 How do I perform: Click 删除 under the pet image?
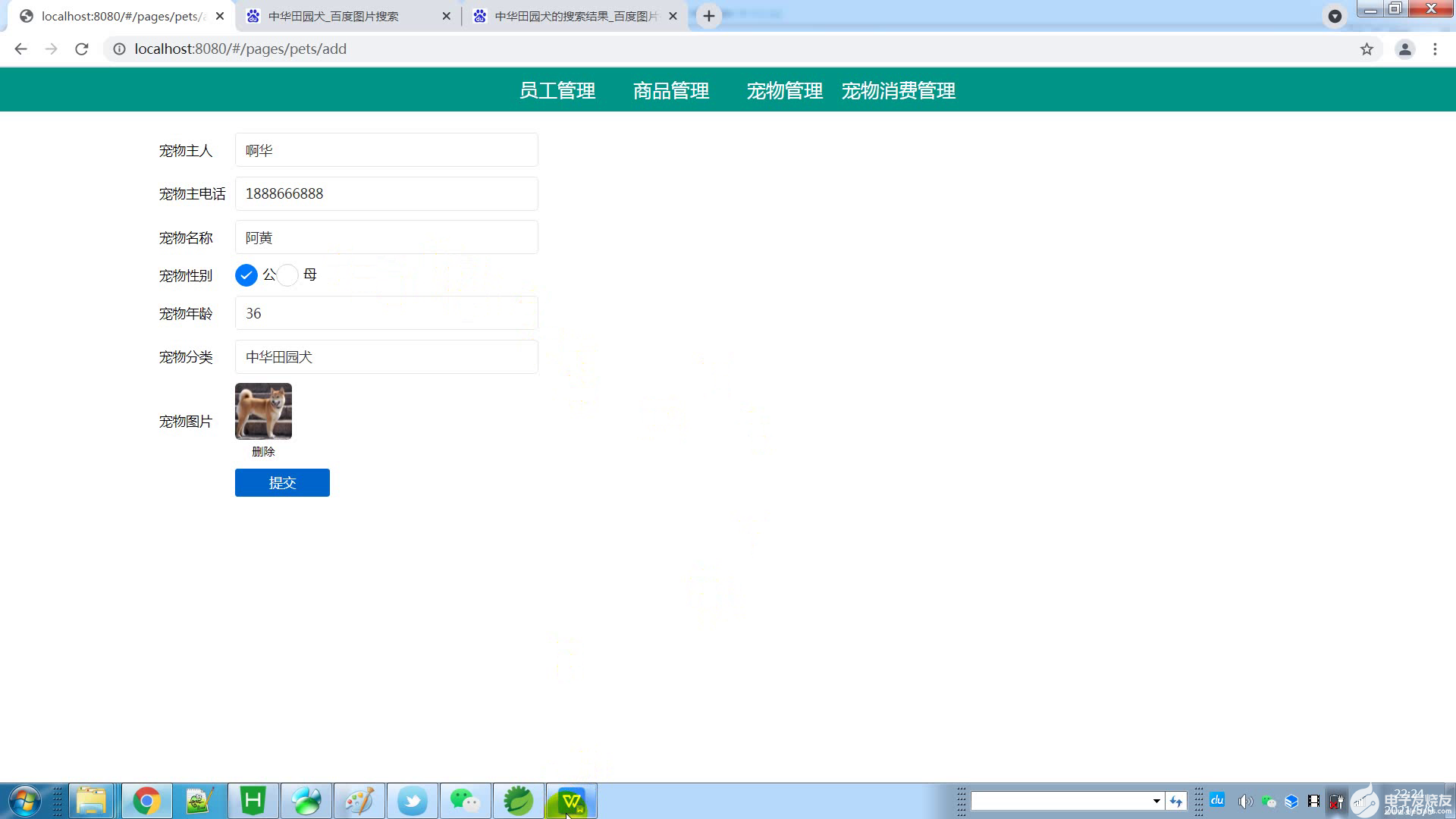(x=263, y=451)
